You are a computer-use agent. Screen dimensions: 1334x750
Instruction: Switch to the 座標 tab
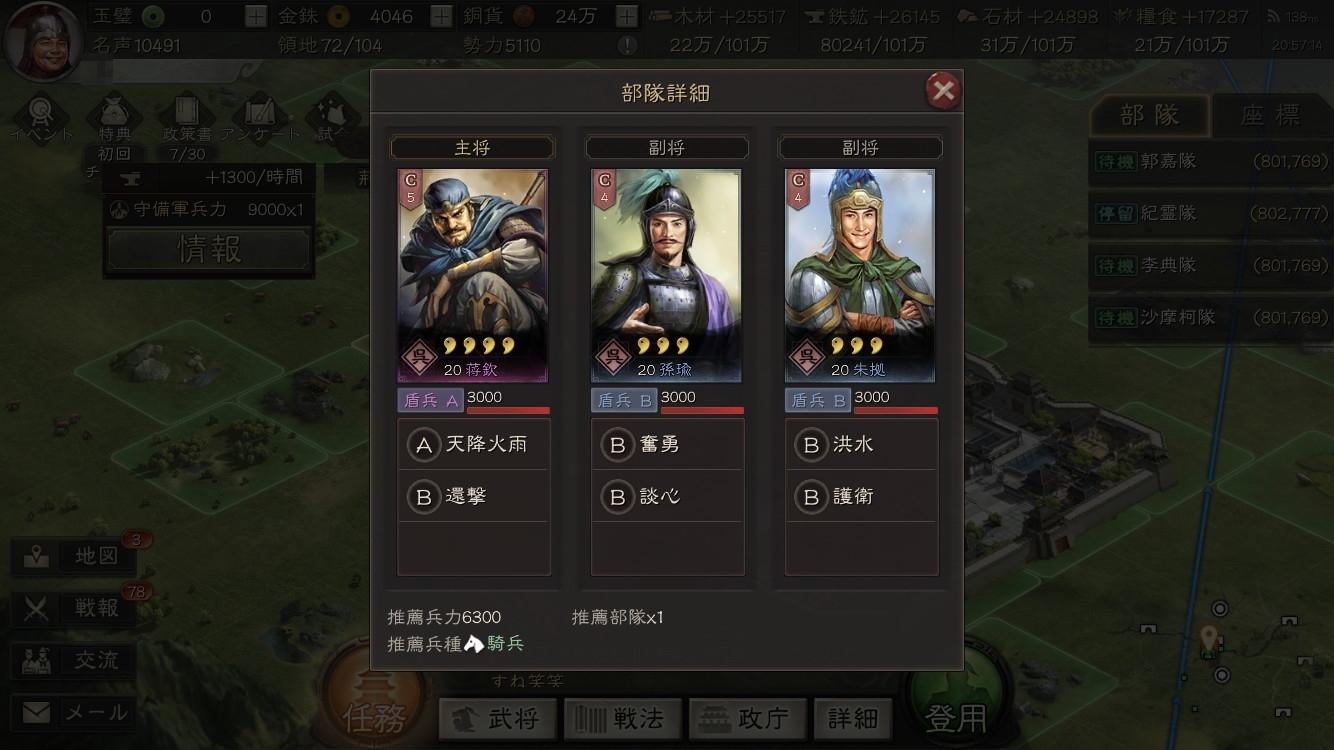[1271, 115]
